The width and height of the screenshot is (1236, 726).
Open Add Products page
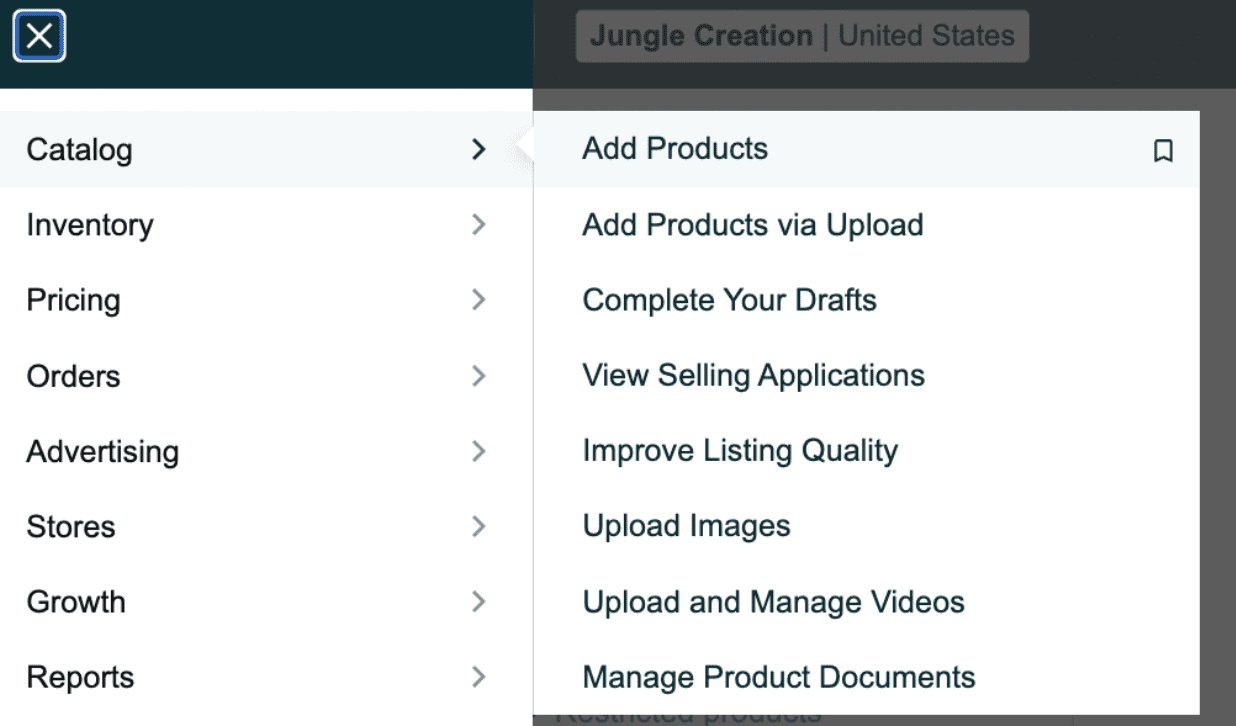pyautogui.click(x=675, y=149)
